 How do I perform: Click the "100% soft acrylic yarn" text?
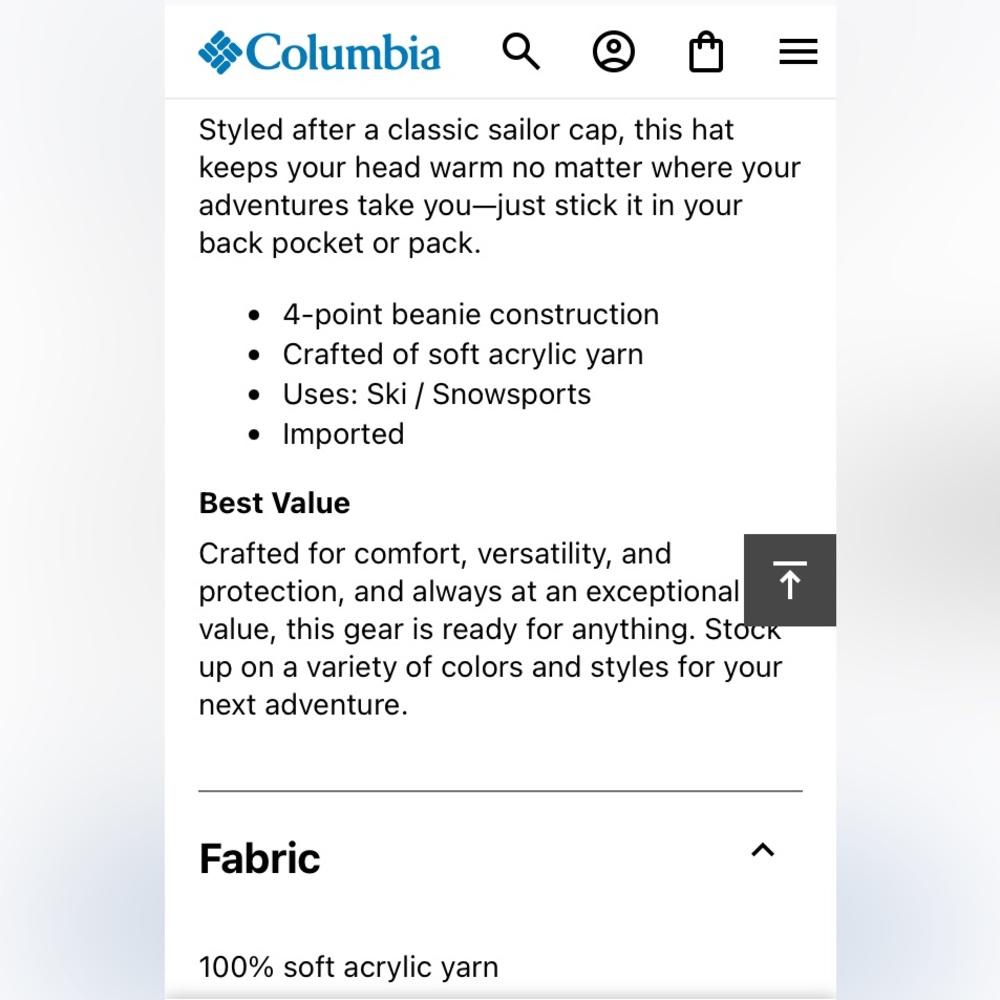[x=348, y=967]
